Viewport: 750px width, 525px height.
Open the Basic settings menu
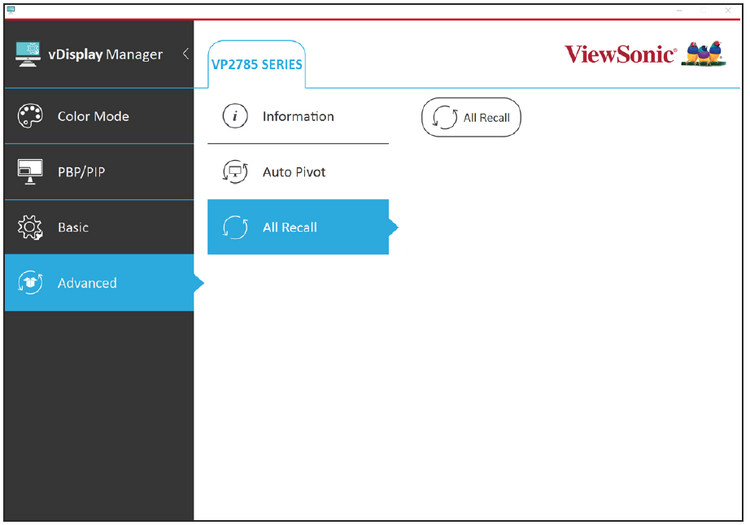[x=99, y=227]
